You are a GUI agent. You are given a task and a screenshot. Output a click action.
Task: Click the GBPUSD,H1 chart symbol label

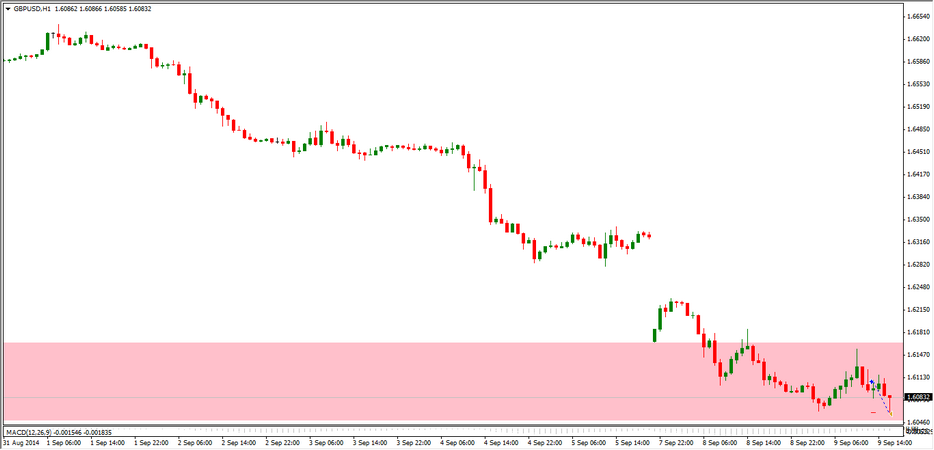[x=32, y=7]
